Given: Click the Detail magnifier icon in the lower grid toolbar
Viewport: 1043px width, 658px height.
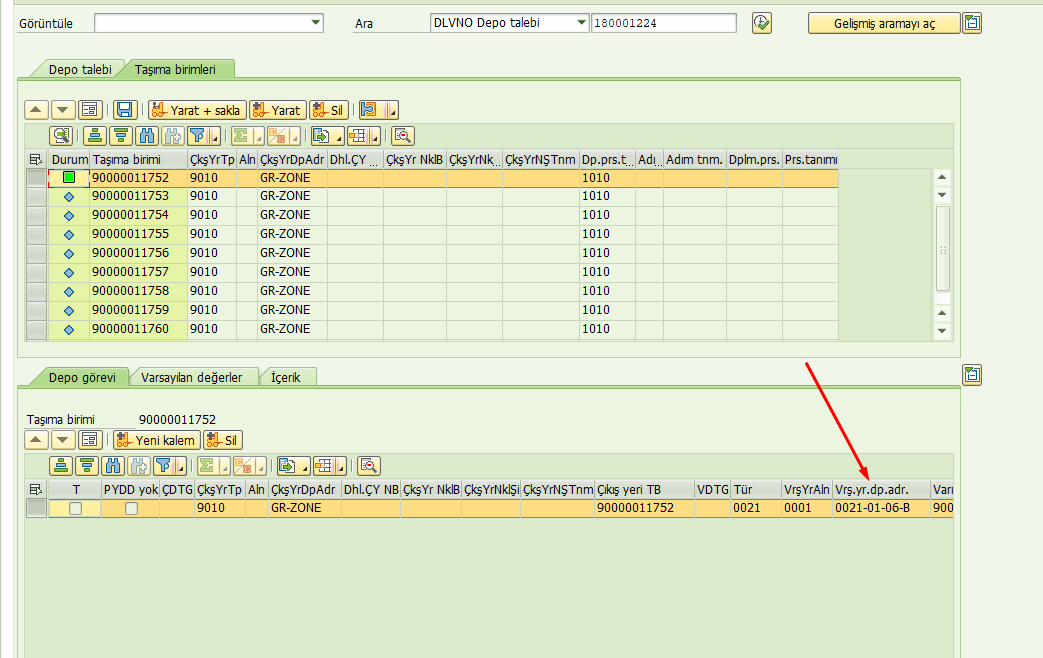Looking at the screenshot, I should pos(369,465).
